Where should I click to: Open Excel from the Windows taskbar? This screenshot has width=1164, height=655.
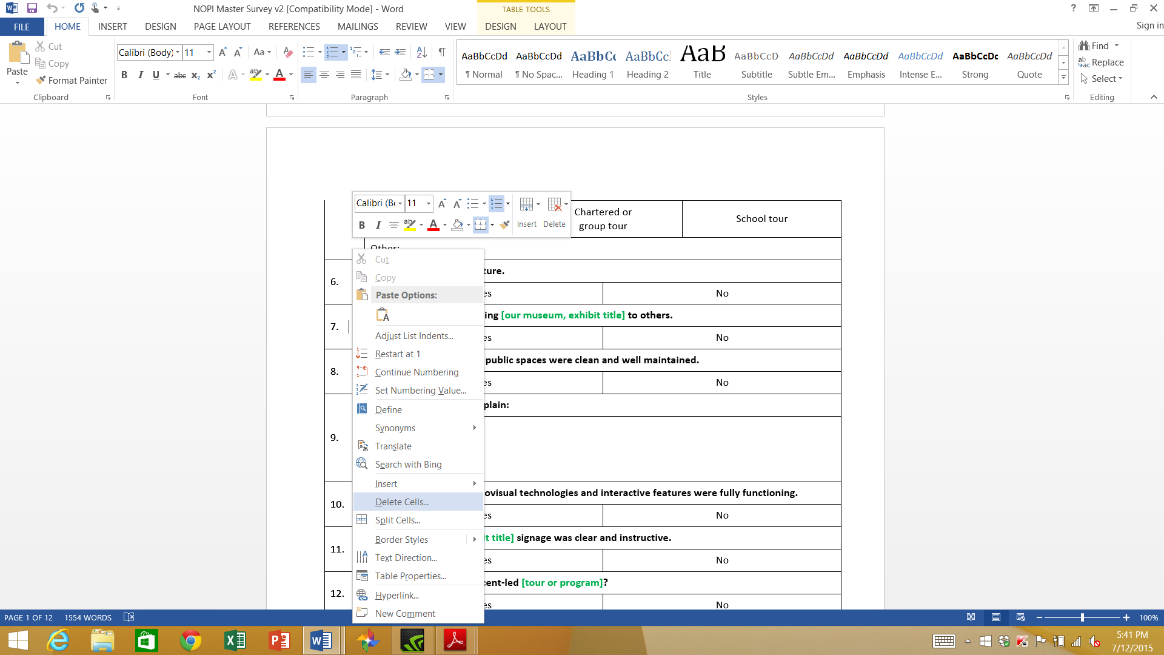click(x=235, y=640)
